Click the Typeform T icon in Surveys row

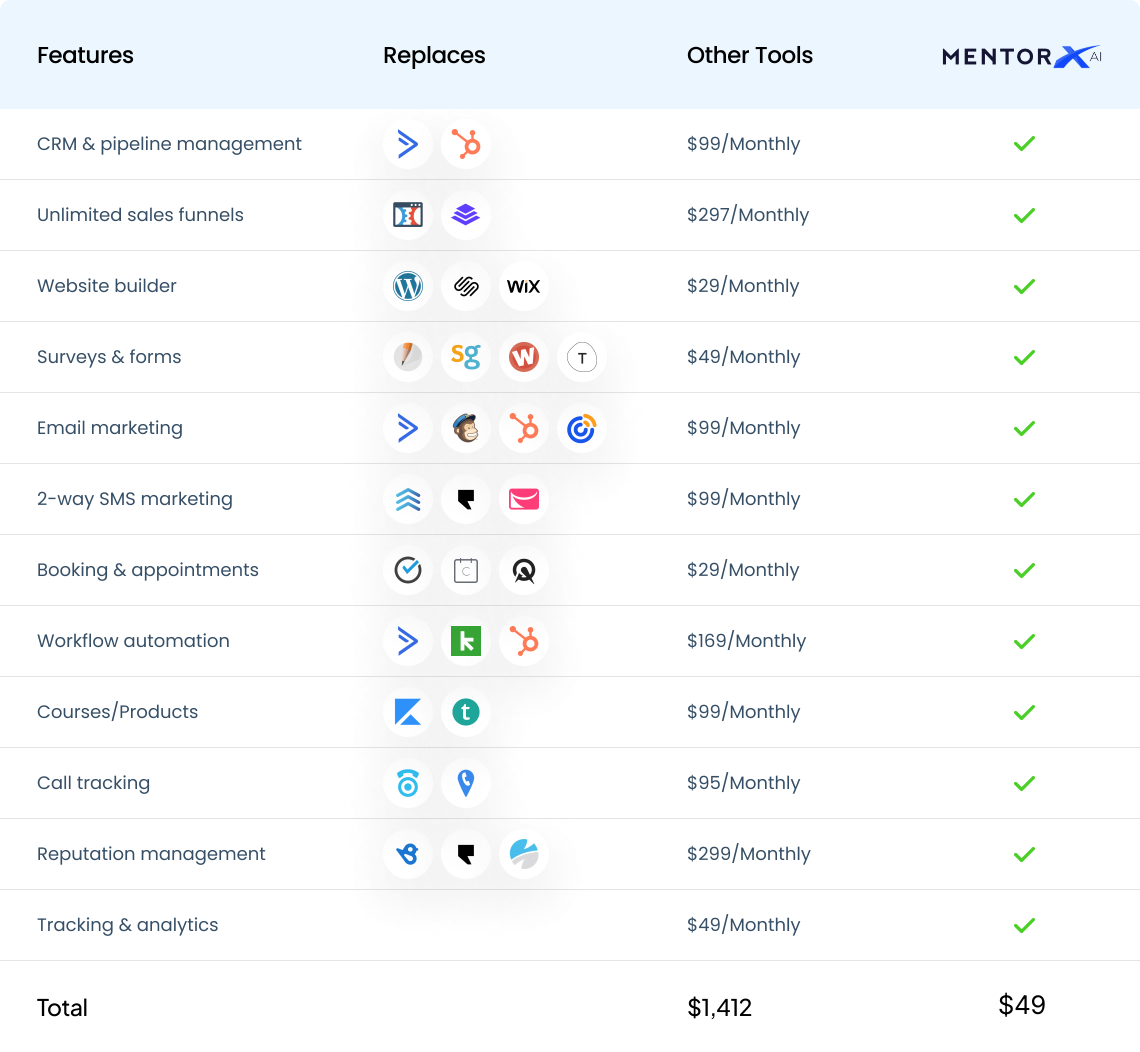point(581,357)
